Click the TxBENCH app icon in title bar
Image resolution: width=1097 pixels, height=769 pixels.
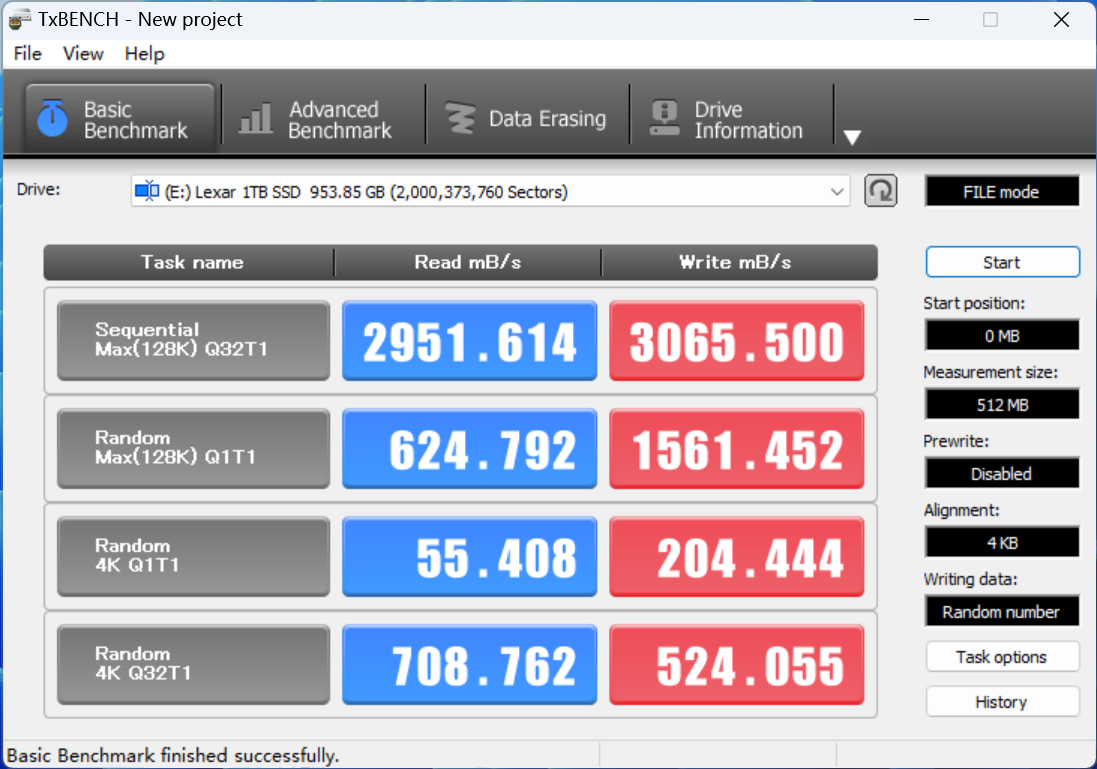coord(19,19)
